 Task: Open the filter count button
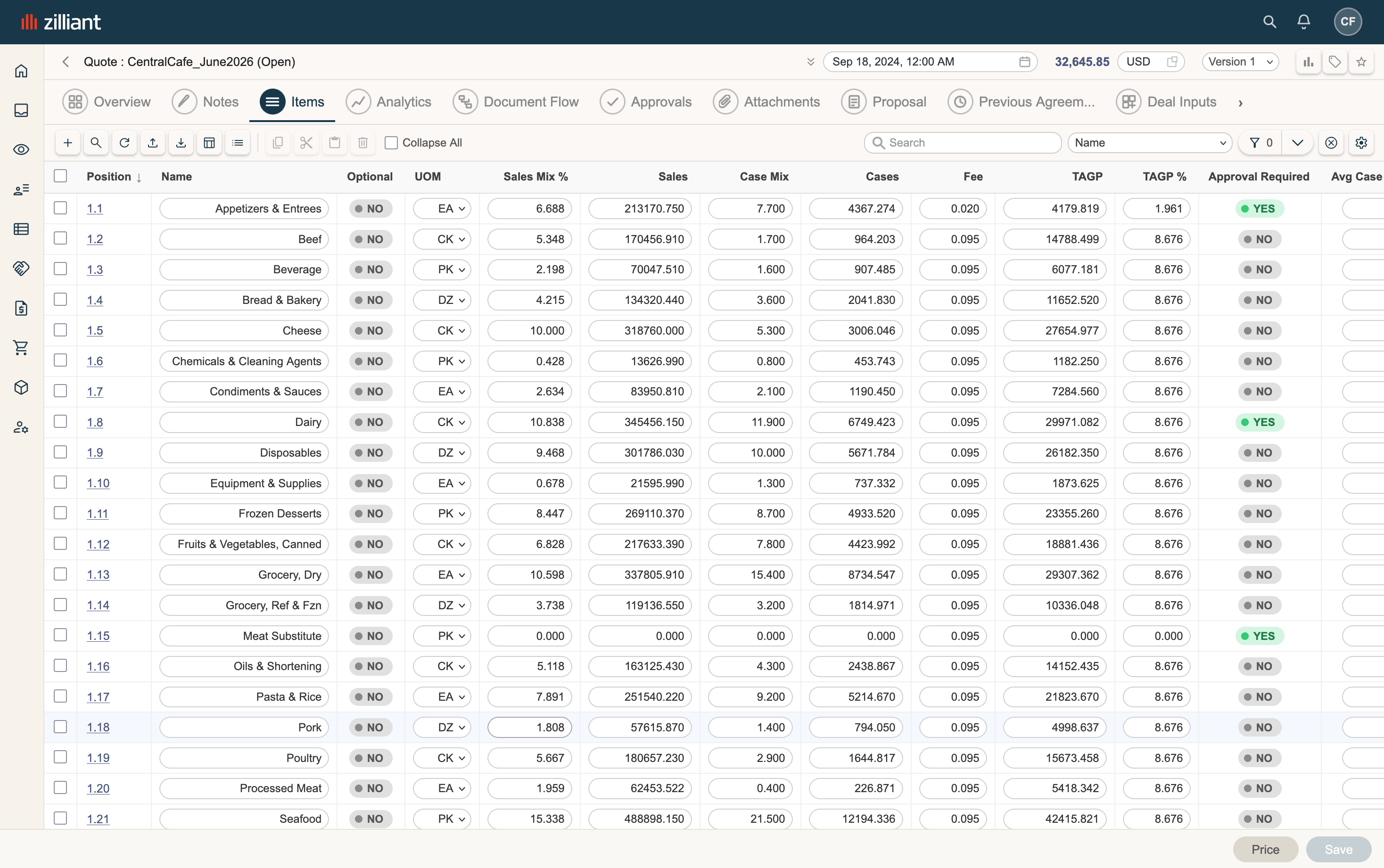tap(1260, 142)
